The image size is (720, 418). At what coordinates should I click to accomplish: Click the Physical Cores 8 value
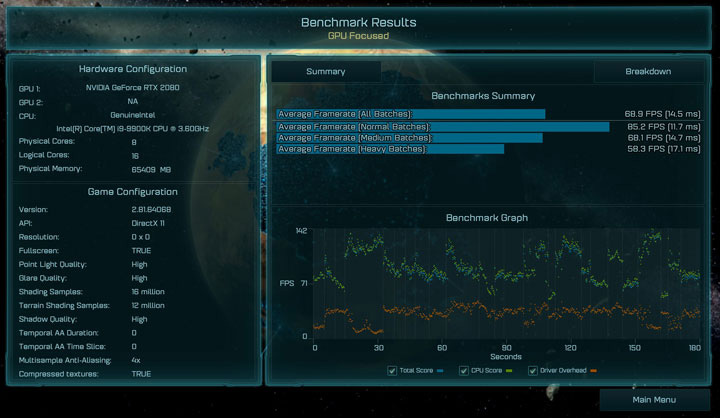point(134,142)
